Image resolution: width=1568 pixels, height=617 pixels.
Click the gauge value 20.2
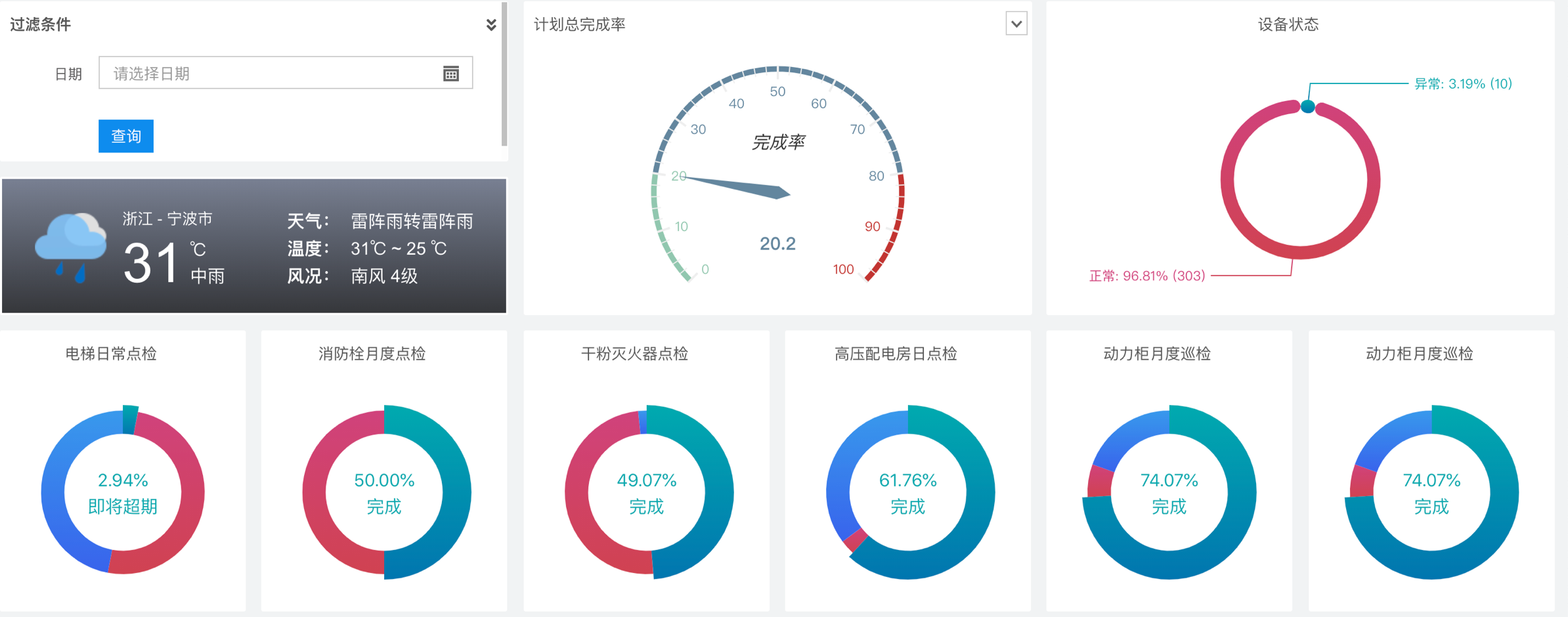point(777,244)
